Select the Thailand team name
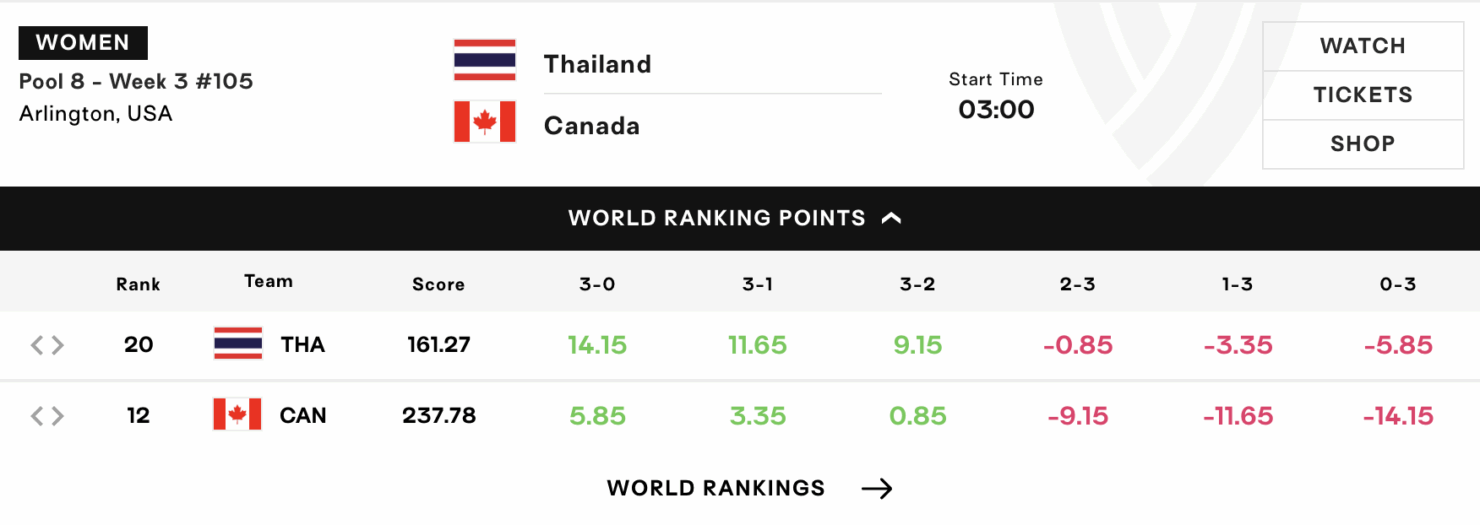The image size is (1480, 525). click(597, 64)
